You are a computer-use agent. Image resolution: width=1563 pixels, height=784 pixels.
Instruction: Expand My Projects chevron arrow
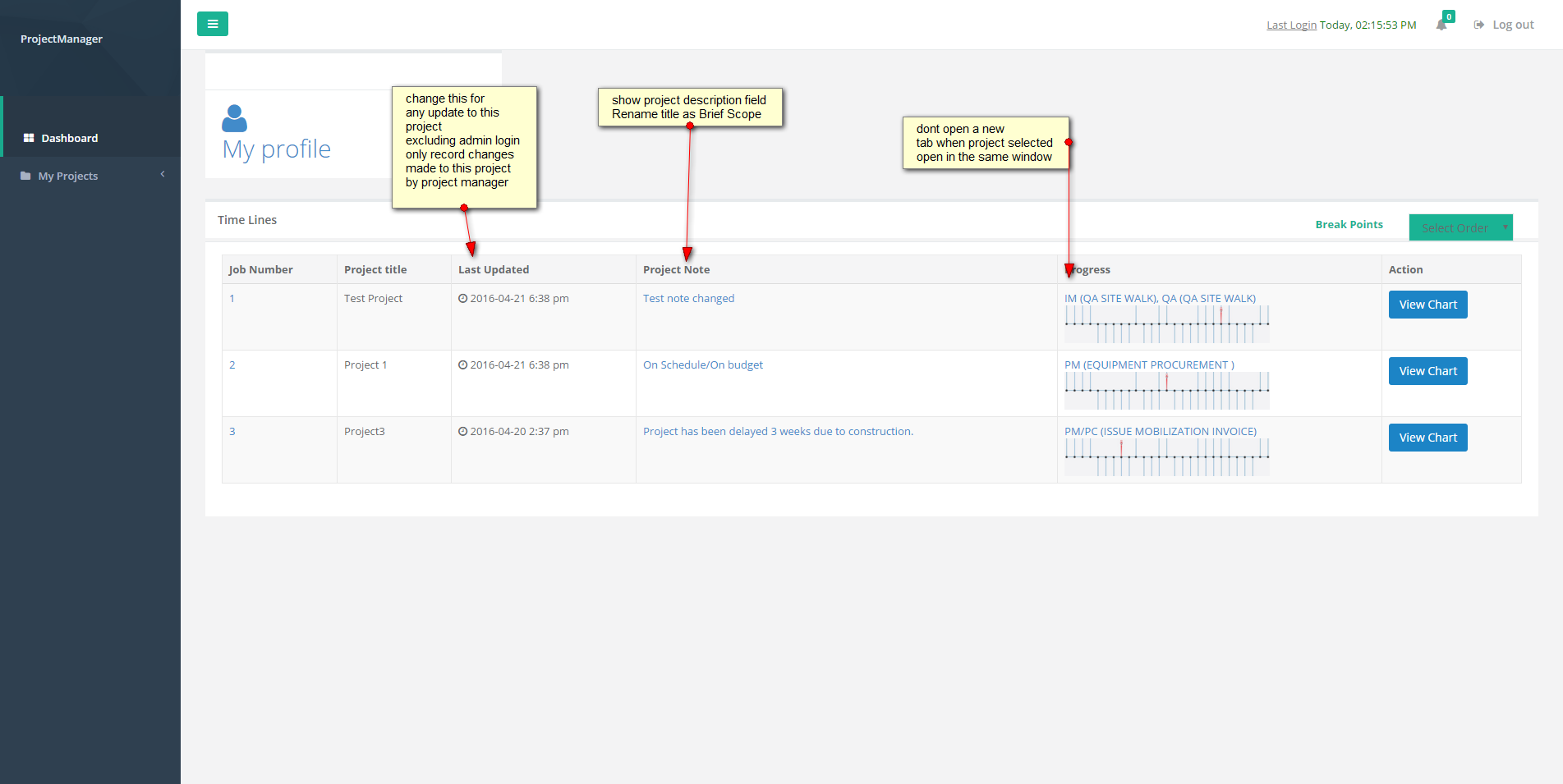pyautogui.click(x=163, y=174)
